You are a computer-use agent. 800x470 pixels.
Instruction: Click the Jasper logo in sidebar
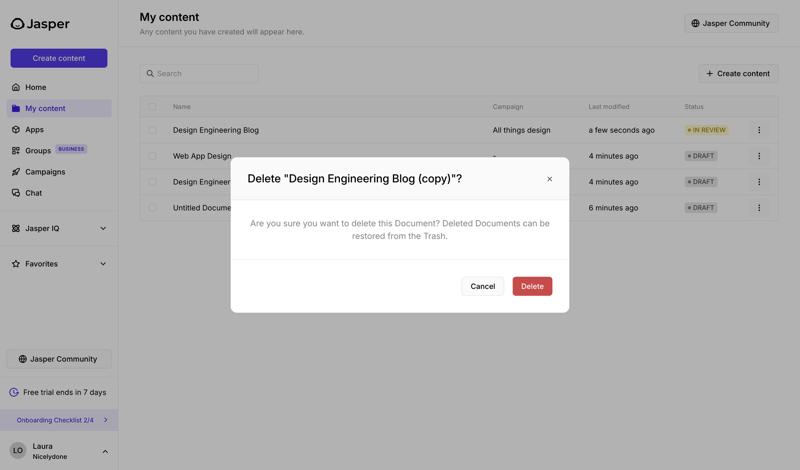pos(40,24)
